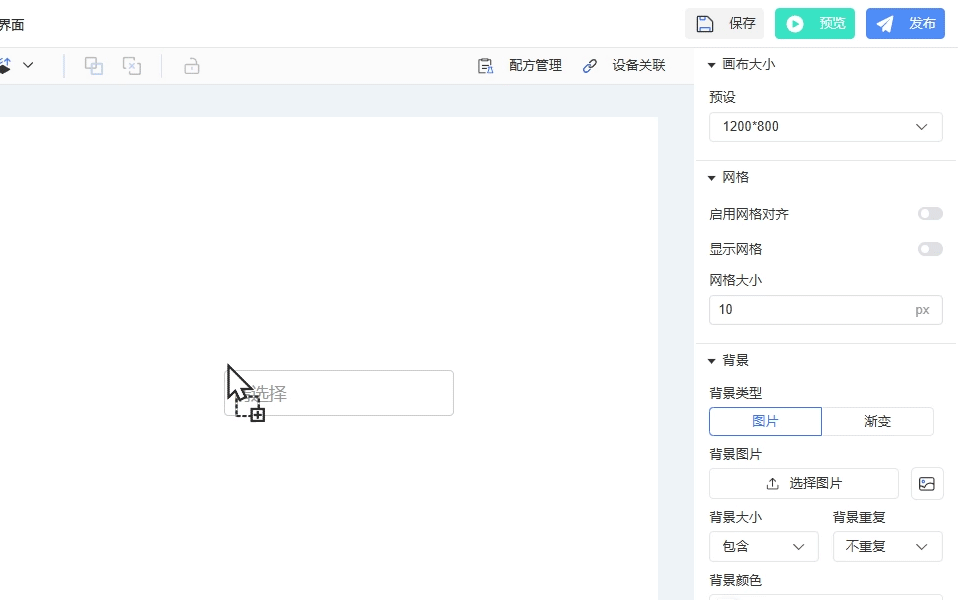
Task: Click the ungroup elements icon in toolbar
Action: 132,66
